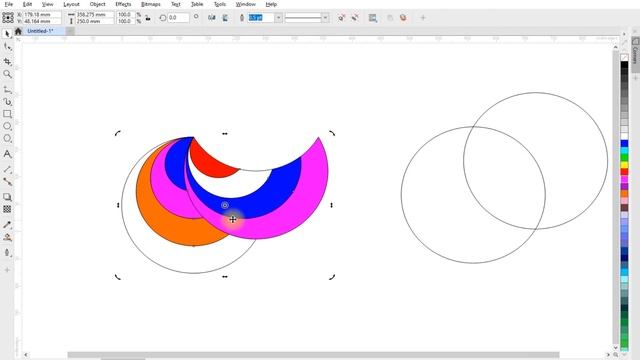
Task: Click the top-center rotation handle of selection
Action: (x=224, y=133)
